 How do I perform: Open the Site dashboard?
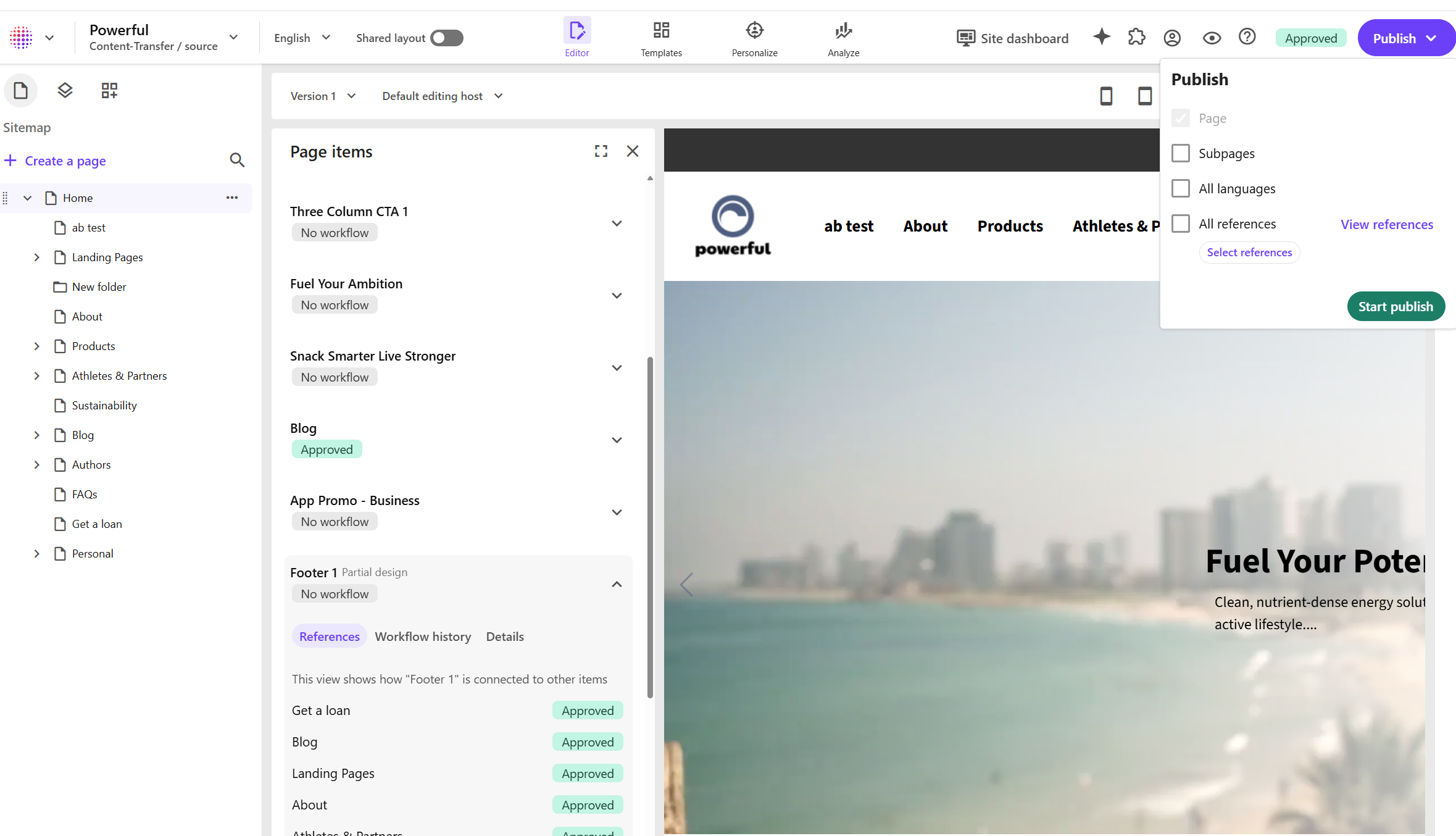pyautogui.click(x=1012, y=38)
